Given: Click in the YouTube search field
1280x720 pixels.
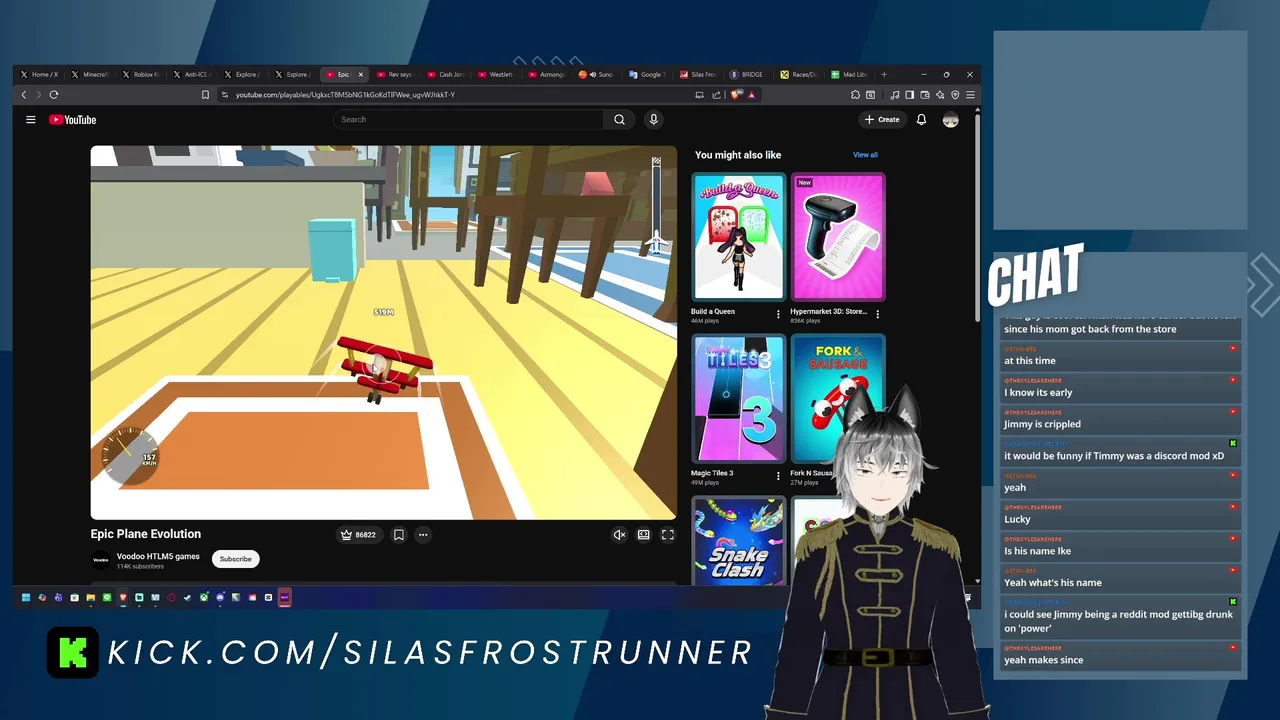Looking at the screenshot, I should point(468,120).
